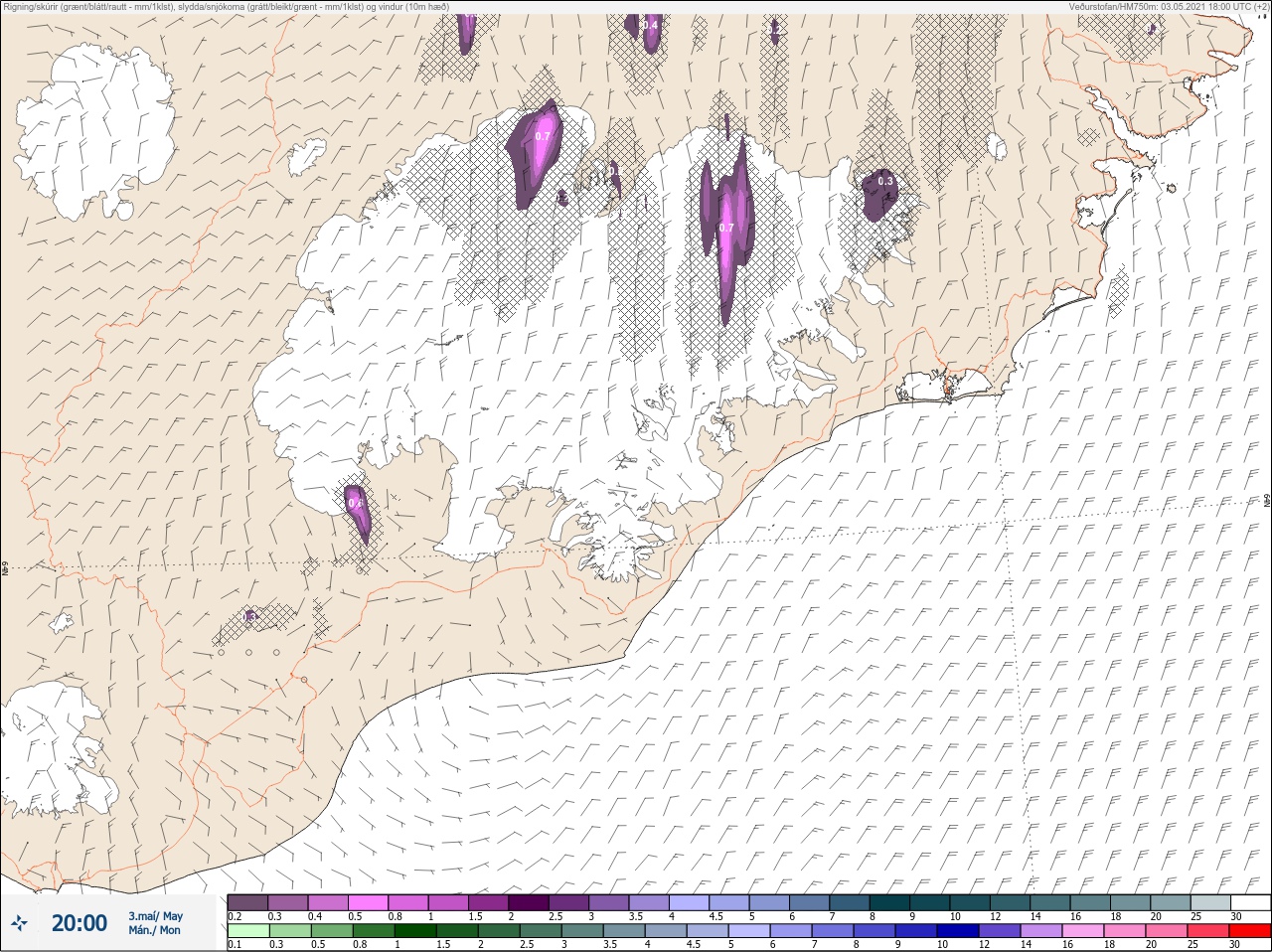Click the 0.4 value on the top-edge precipitation patch

pos(650,25)
